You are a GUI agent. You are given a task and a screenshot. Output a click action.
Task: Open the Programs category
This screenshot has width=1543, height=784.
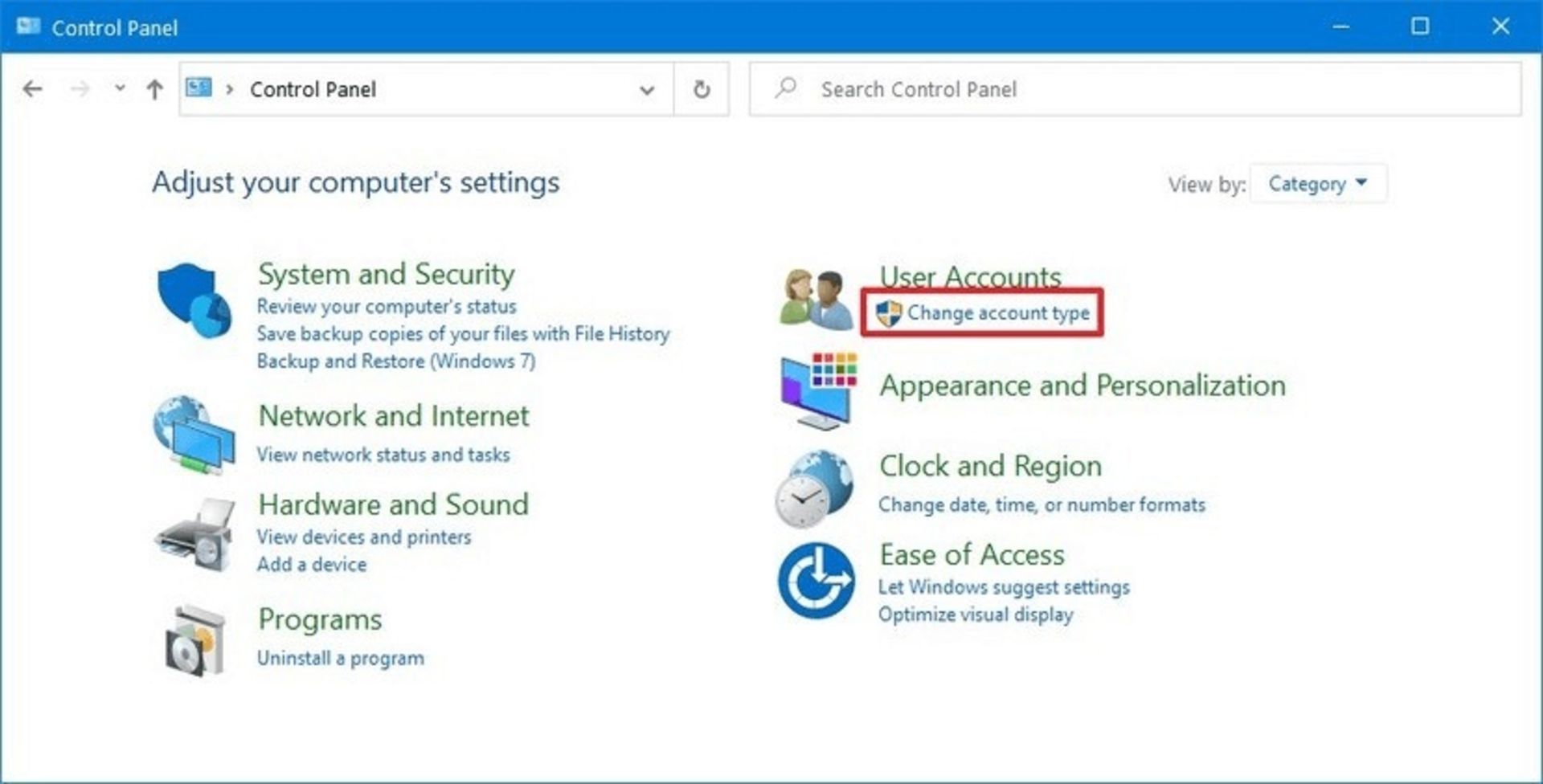click(320, 620)
